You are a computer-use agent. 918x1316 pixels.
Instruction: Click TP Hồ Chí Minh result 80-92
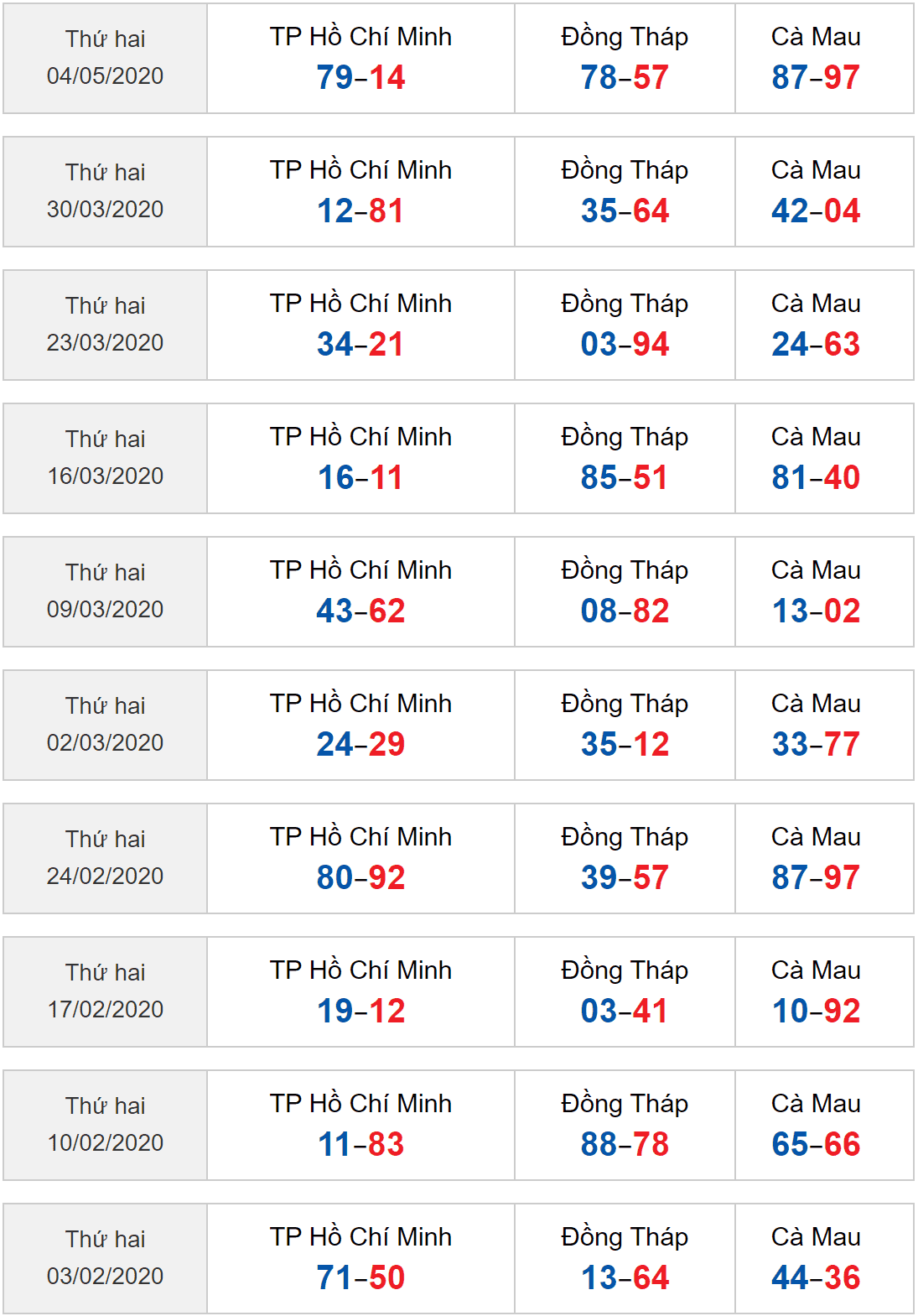click(x=360, y=877)
